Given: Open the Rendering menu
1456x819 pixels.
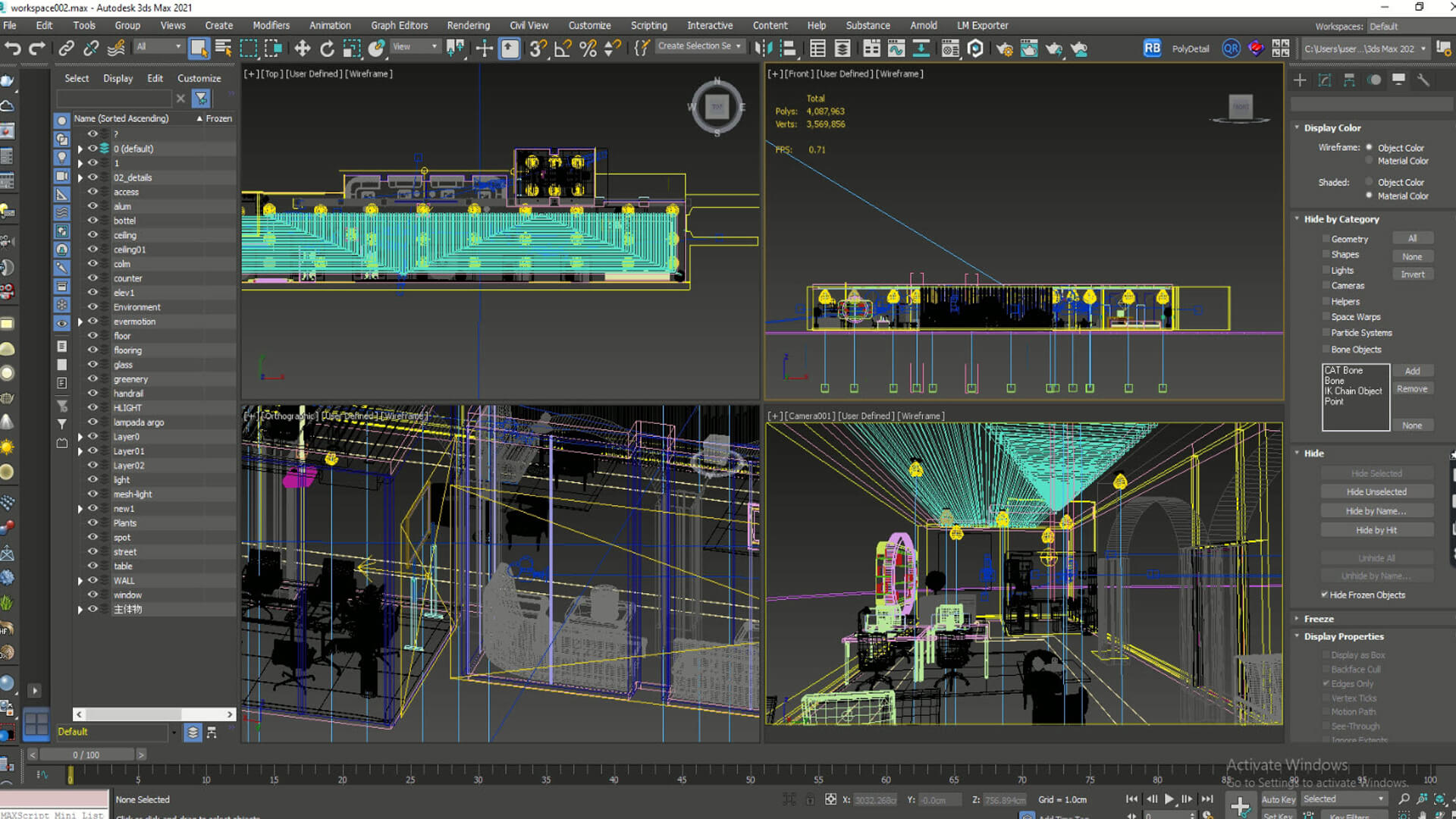Looking at the screenshot, I should 468,25.
